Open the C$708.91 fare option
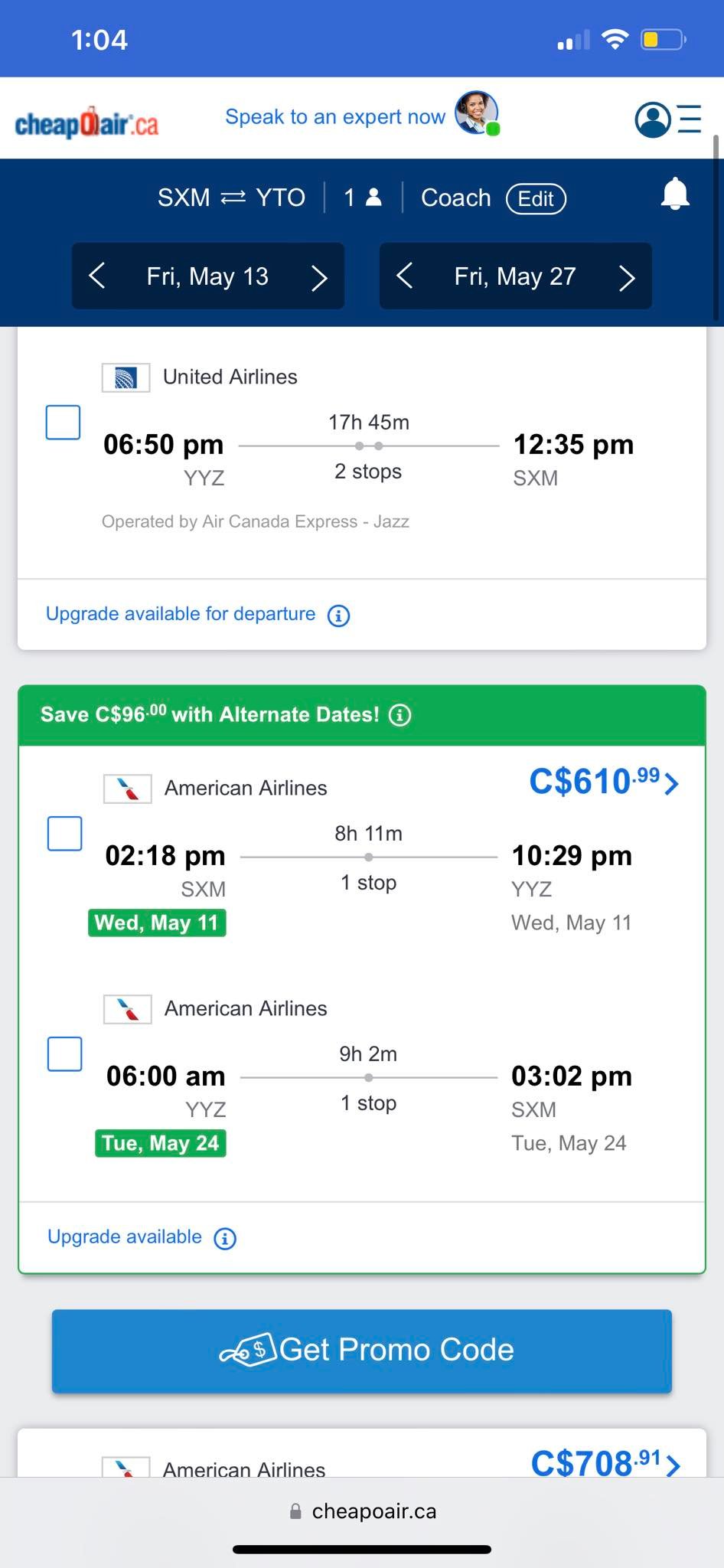The width and height of the screenshot is (724, 1568). point(605,1464)
